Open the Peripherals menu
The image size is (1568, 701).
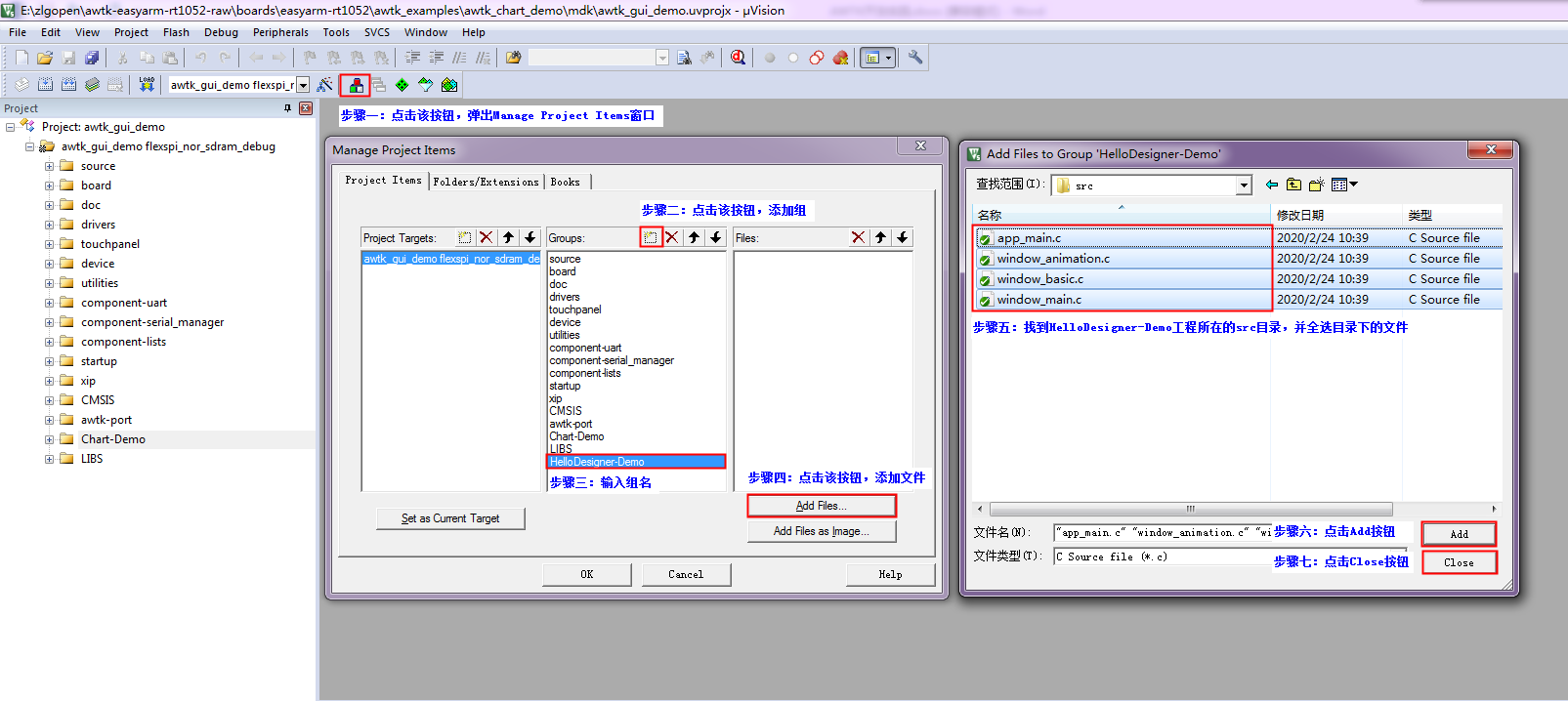coord(279,32)
